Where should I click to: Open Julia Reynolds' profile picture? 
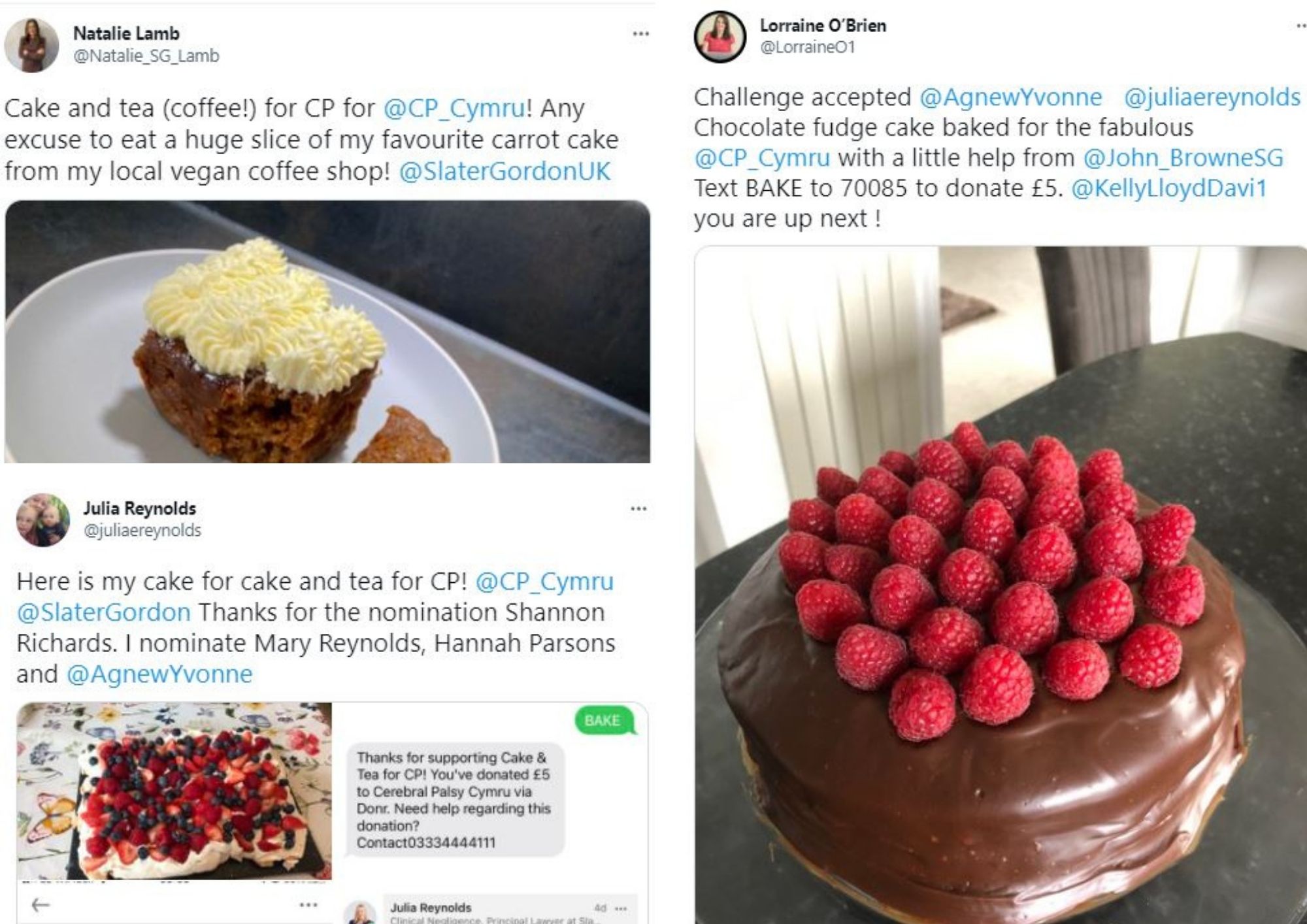pyautogui.click(x=42, y=520)
